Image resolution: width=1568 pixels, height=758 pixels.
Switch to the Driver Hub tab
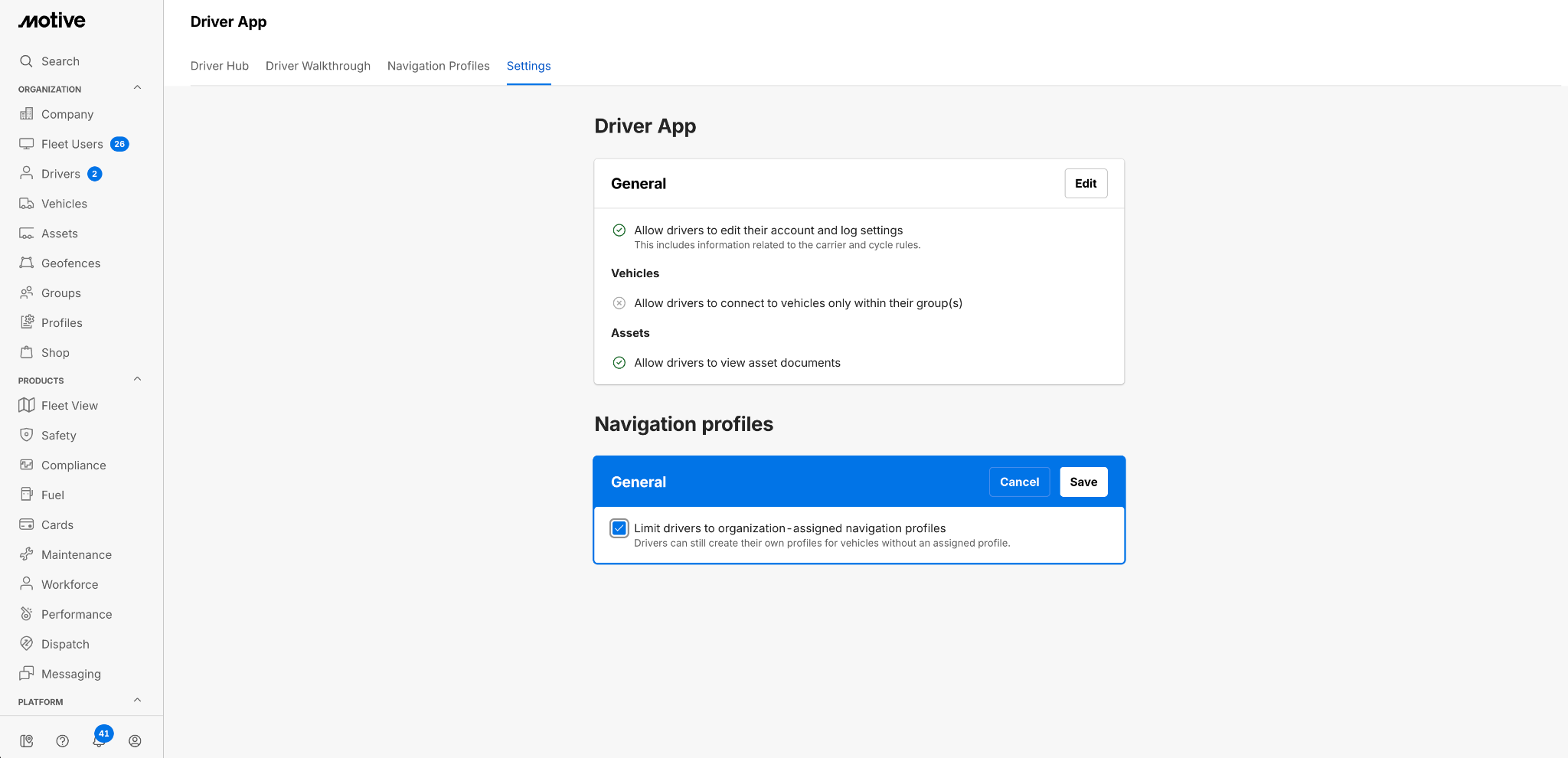220,66
